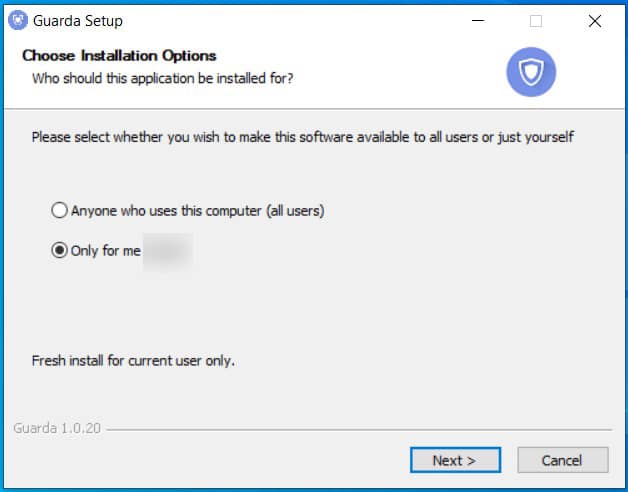Click the large blue Guarda shield logo
Image resolution: width=628 pixels, height=492 pixels.
[531, 72]
